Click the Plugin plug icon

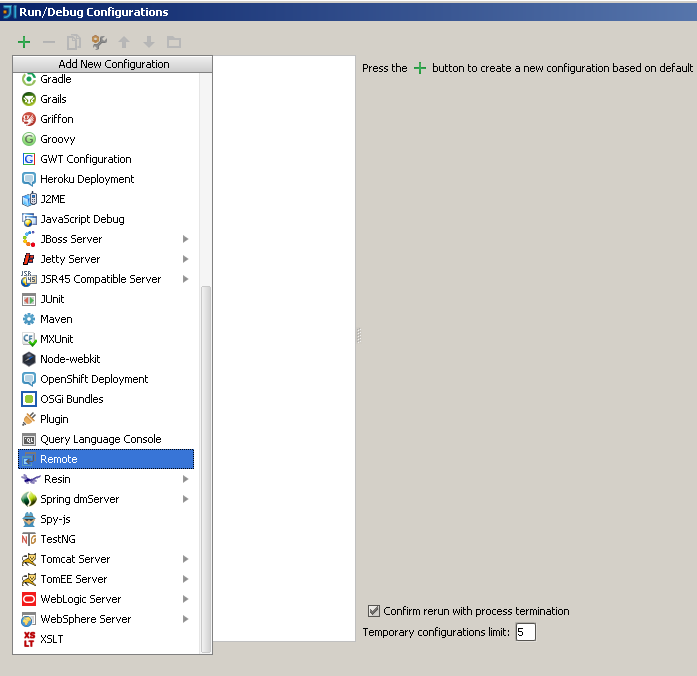29,419
